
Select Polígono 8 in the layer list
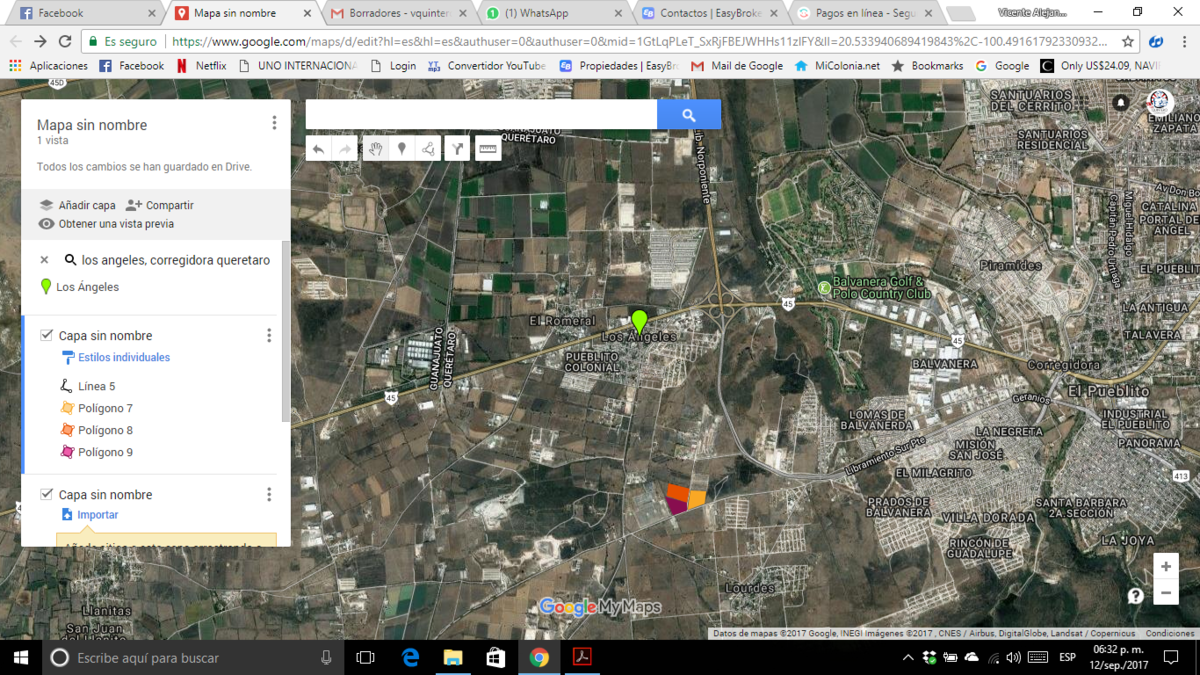point(105,430)
